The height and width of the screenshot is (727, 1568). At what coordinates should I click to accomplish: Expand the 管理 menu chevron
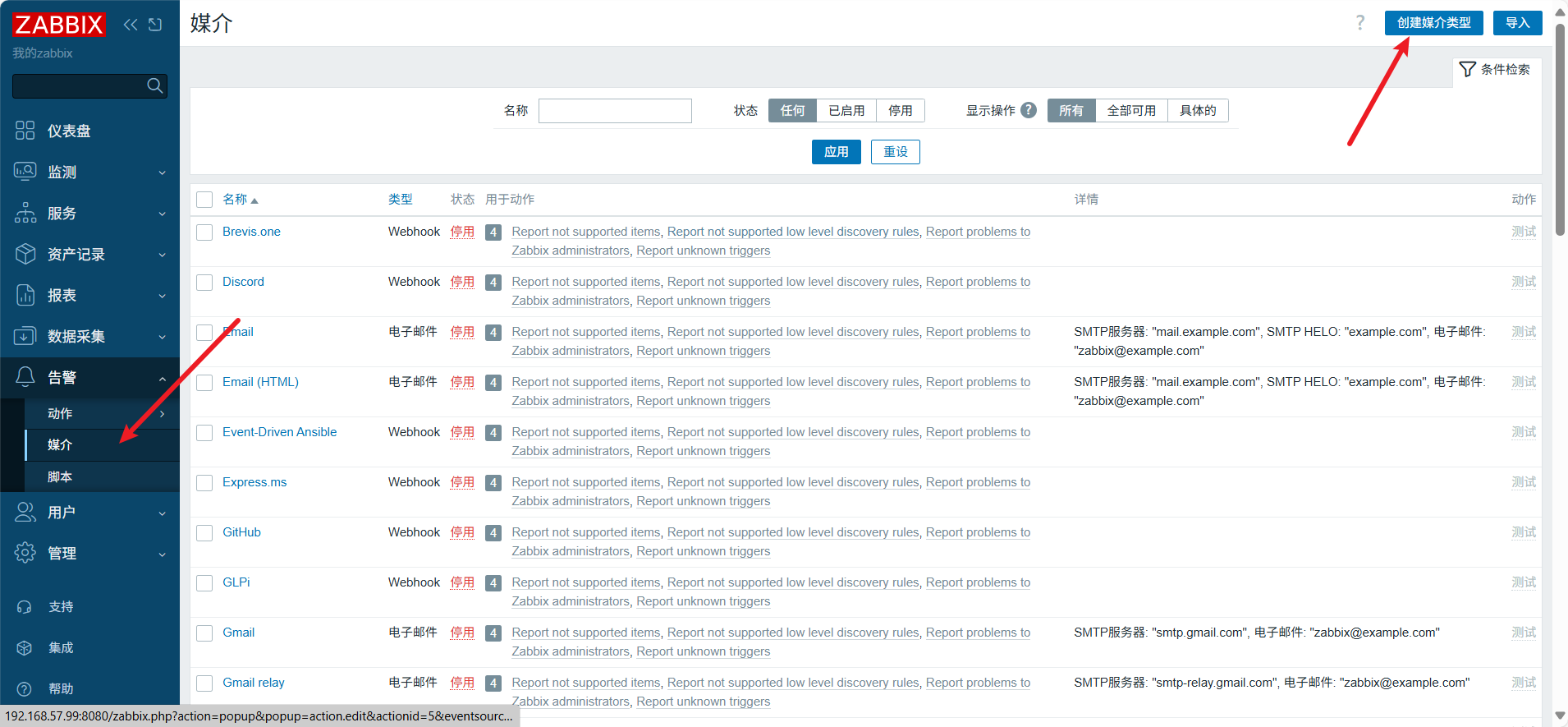tap(162, 554)
